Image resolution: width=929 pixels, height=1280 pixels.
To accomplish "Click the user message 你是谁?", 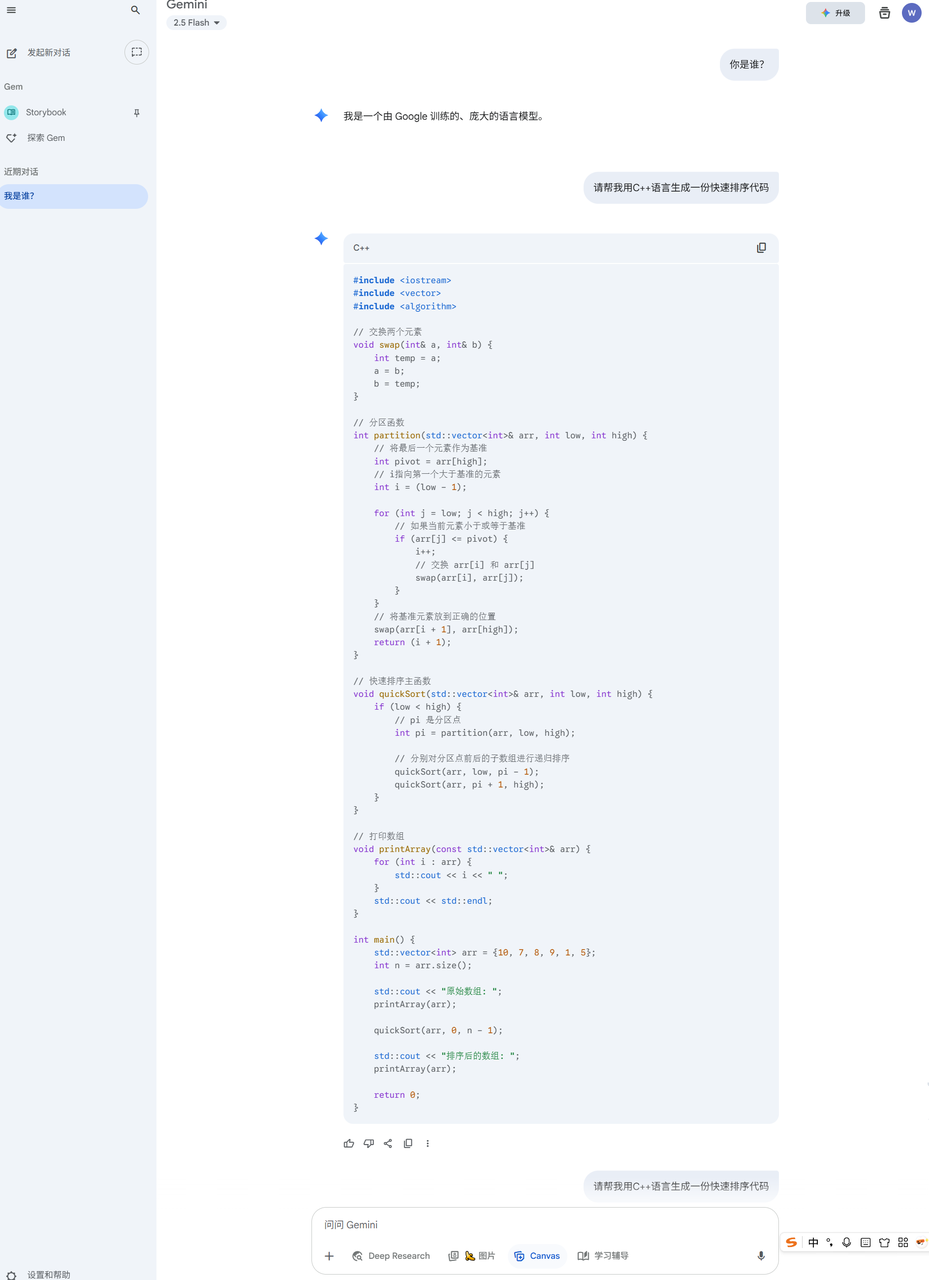I will point(749,65).
